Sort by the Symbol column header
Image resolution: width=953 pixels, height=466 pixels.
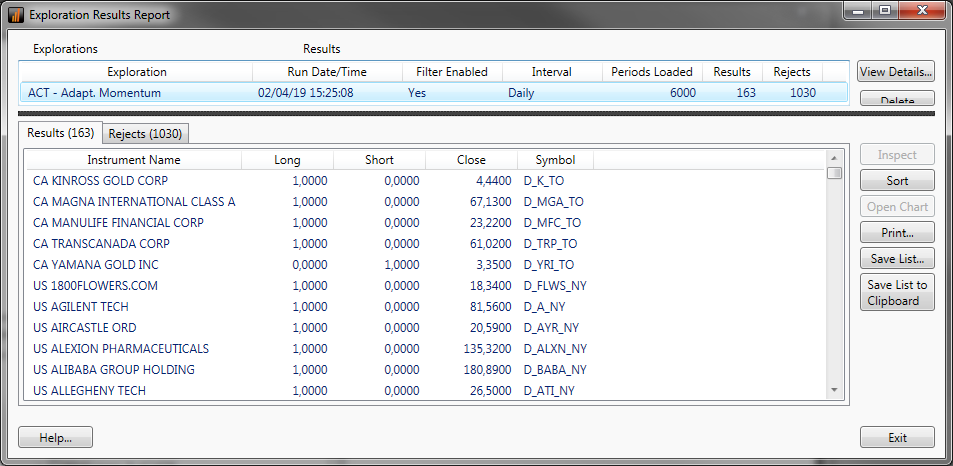pos(555,160)
